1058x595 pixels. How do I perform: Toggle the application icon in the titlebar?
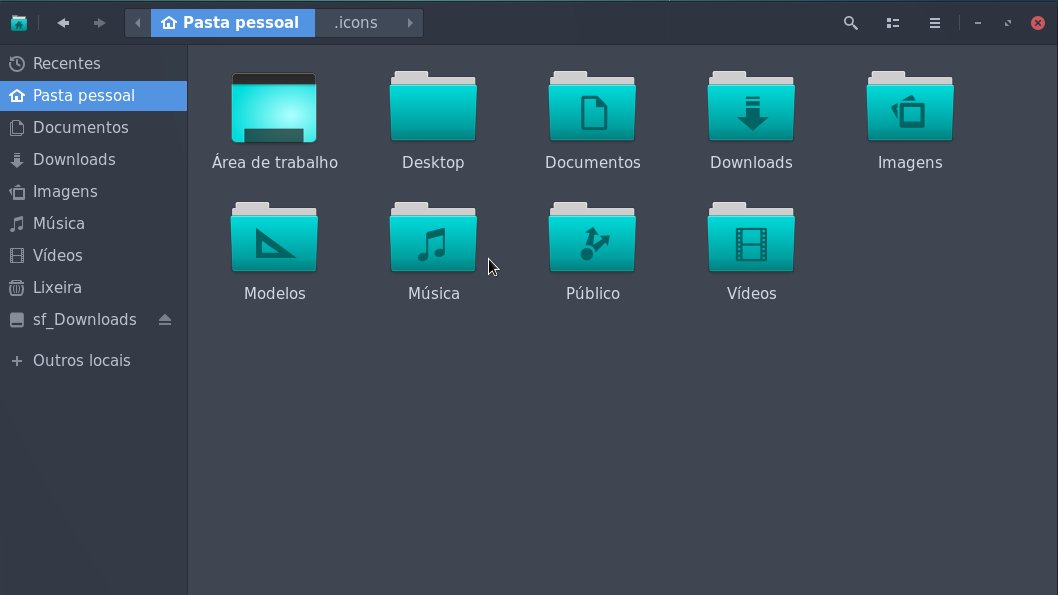pyautogui.click(x=19, y=22)
